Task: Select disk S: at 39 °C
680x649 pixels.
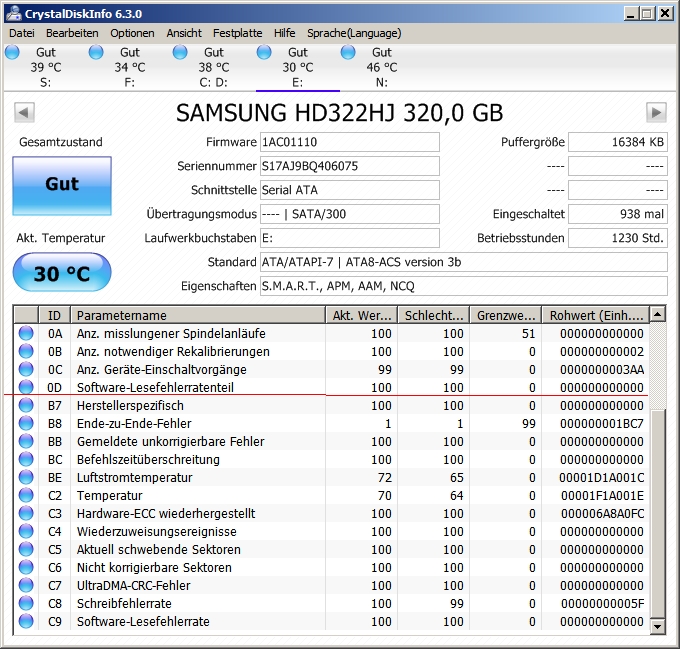Action: point(46,67)
